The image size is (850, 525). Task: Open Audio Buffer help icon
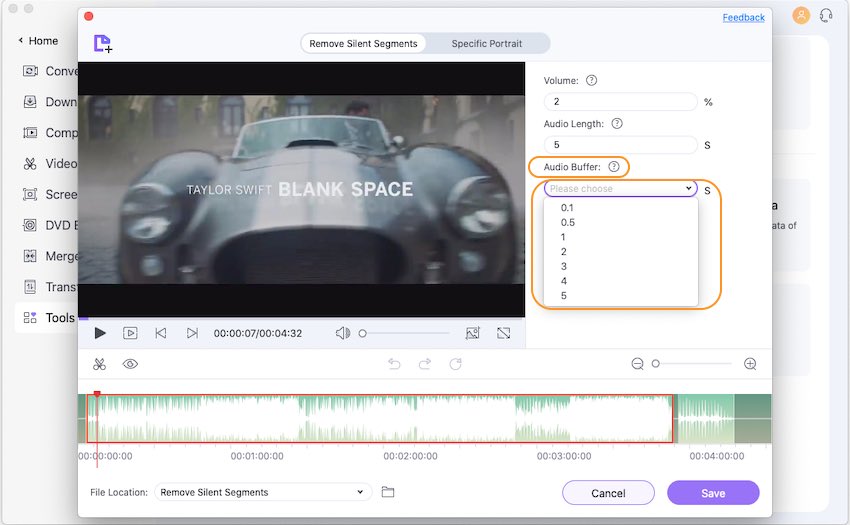[x=614, y=167]
